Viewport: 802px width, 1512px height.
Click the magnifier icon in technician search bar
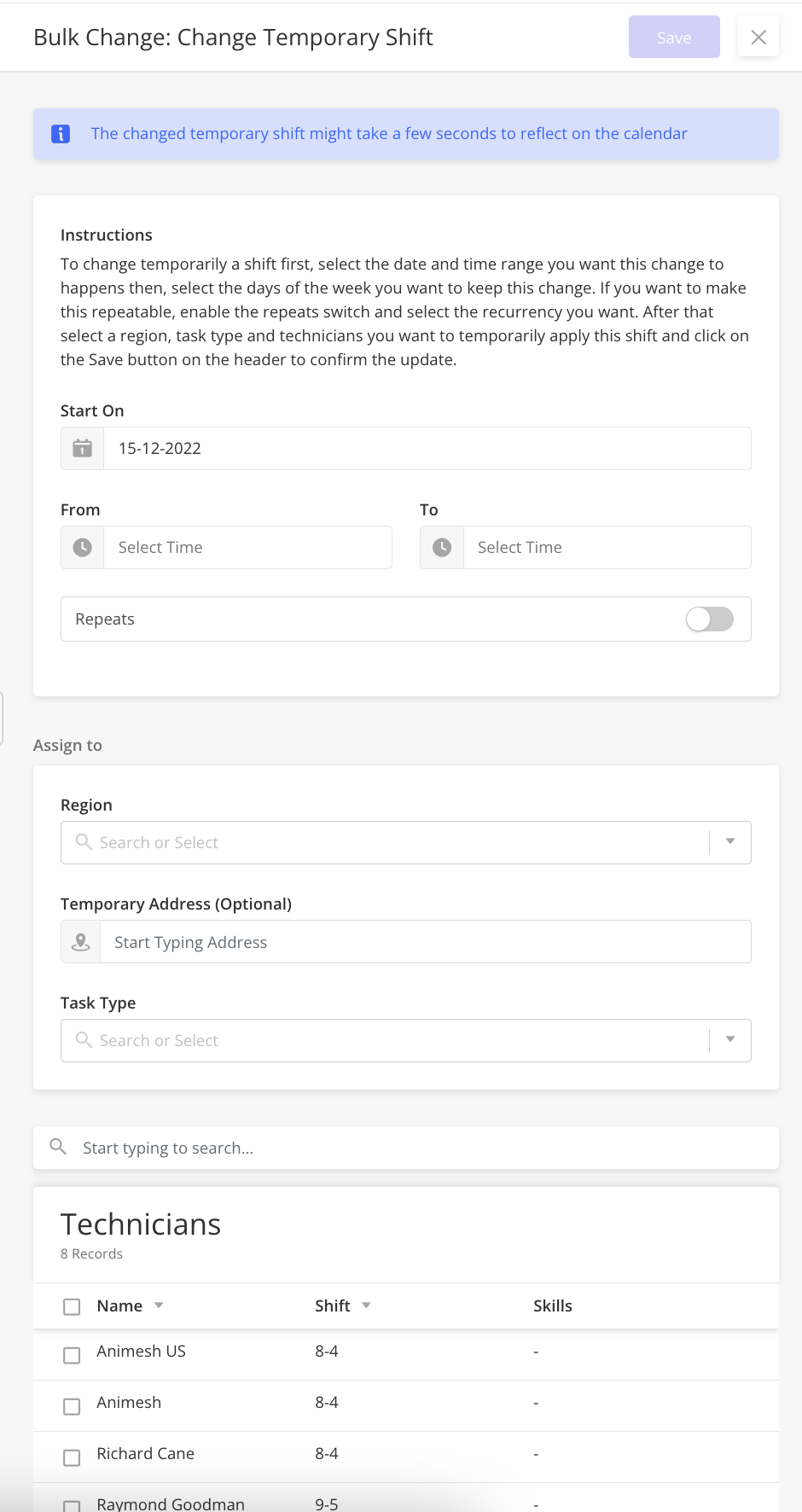click(x=58, y=1147)
